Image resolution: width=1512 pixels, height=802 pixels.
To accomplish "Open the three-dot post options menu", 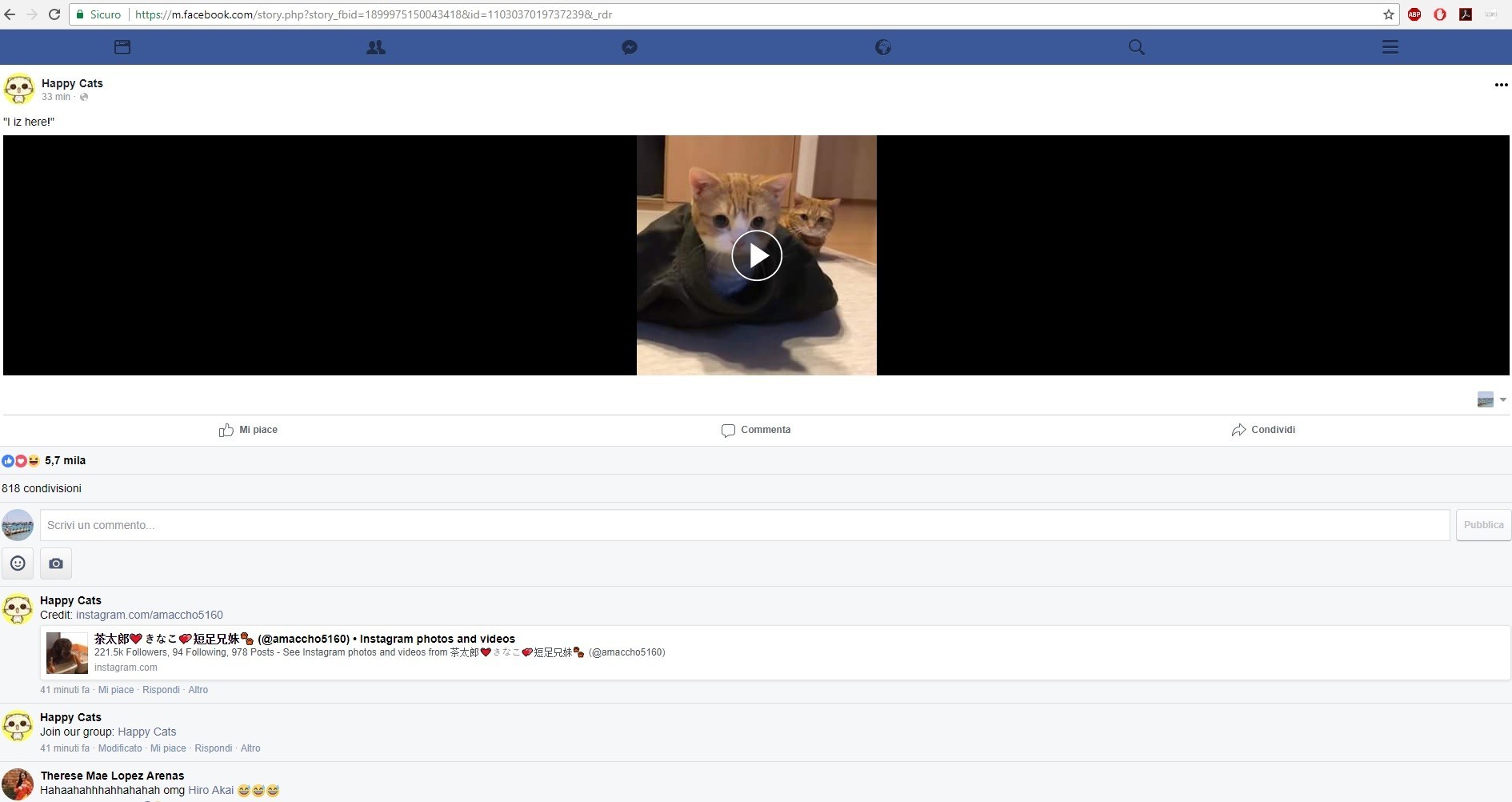I will (x=1501, y=85).
